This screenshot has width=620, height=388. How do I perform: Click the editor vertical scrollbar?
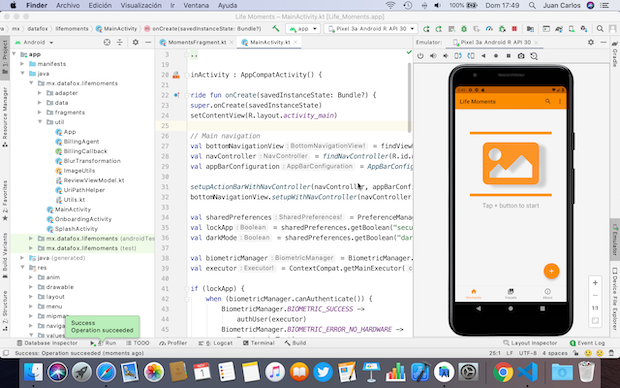pos(409,98)
